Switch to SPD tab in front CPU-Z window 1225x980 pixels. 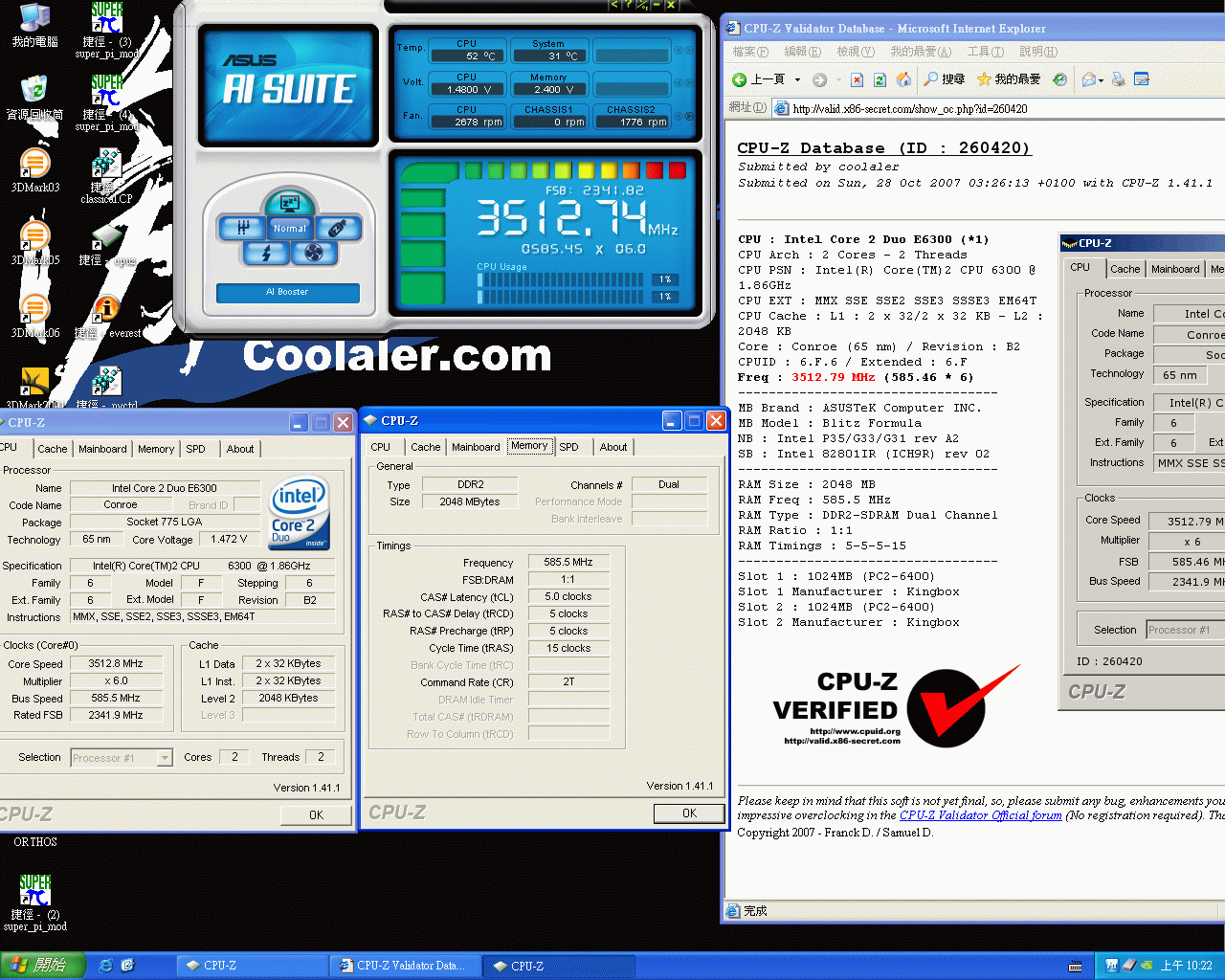(568, 447)
